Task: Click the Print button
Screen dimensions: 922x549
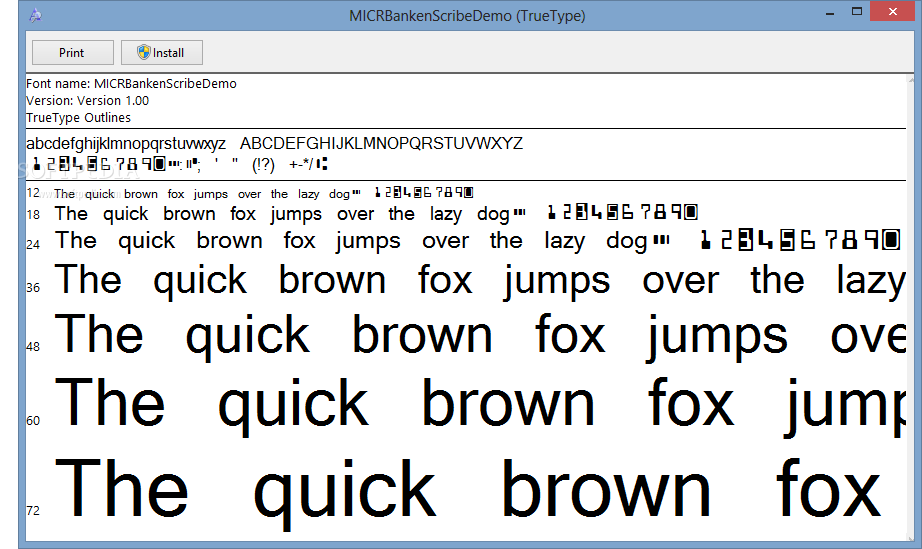Action: 72,52
